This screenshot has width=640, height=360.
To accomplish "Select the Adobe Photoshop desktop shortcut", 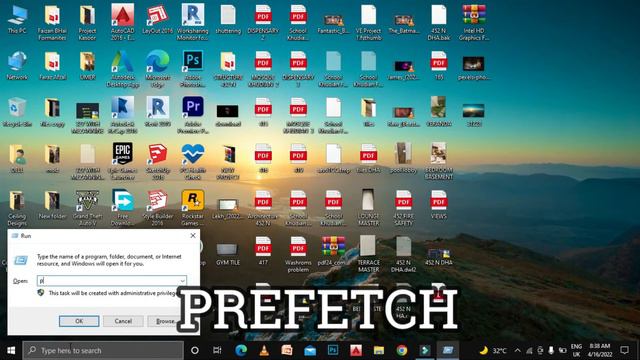I will coord(193,69).
